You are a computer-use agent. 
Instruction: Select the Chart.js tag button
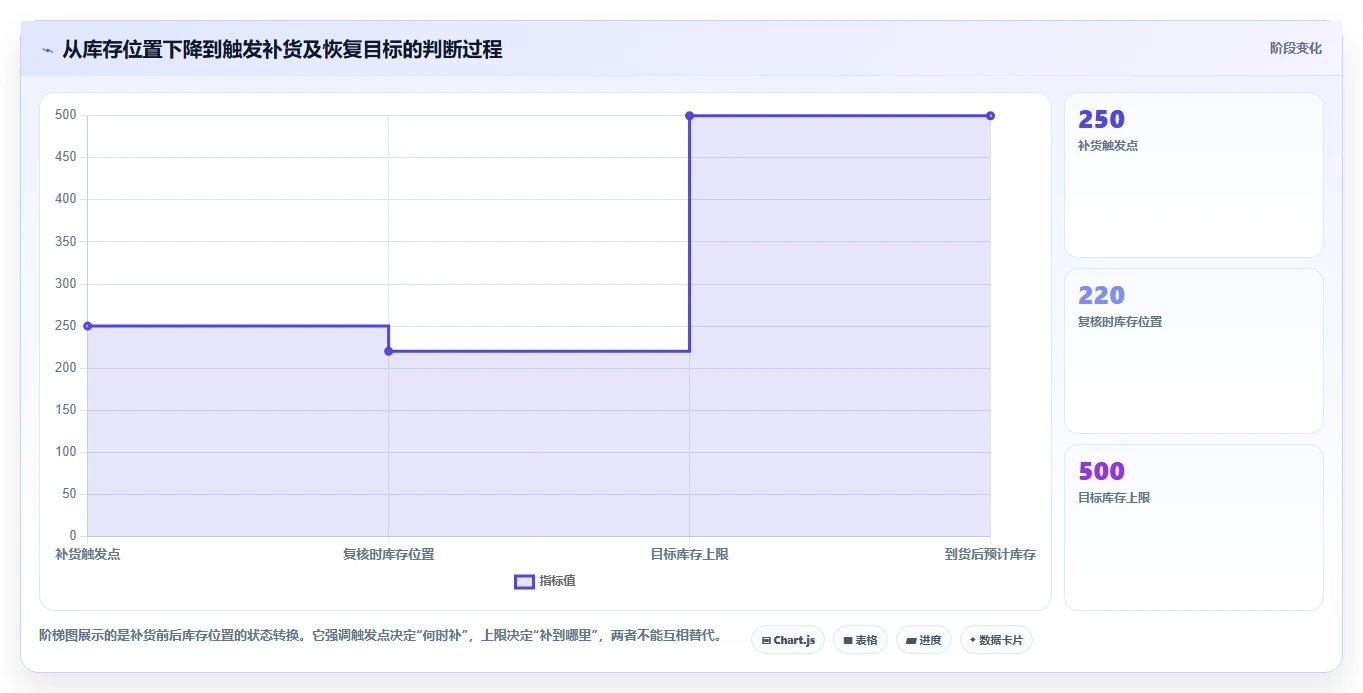(x=788, y=640)
